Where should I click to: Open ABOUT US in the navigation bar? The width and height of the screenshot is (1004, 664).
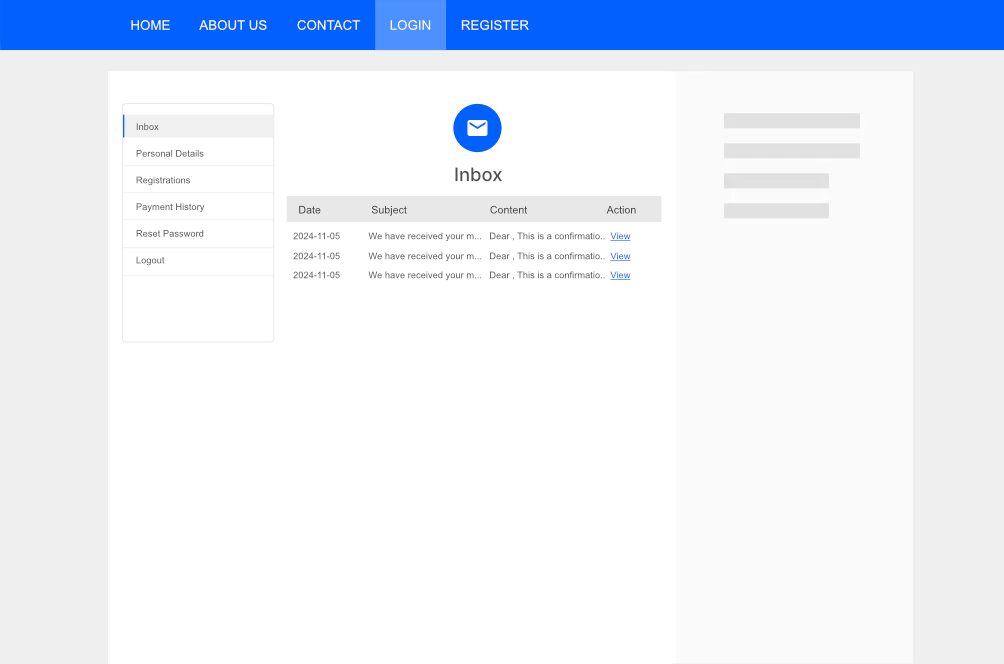(233, 25)
